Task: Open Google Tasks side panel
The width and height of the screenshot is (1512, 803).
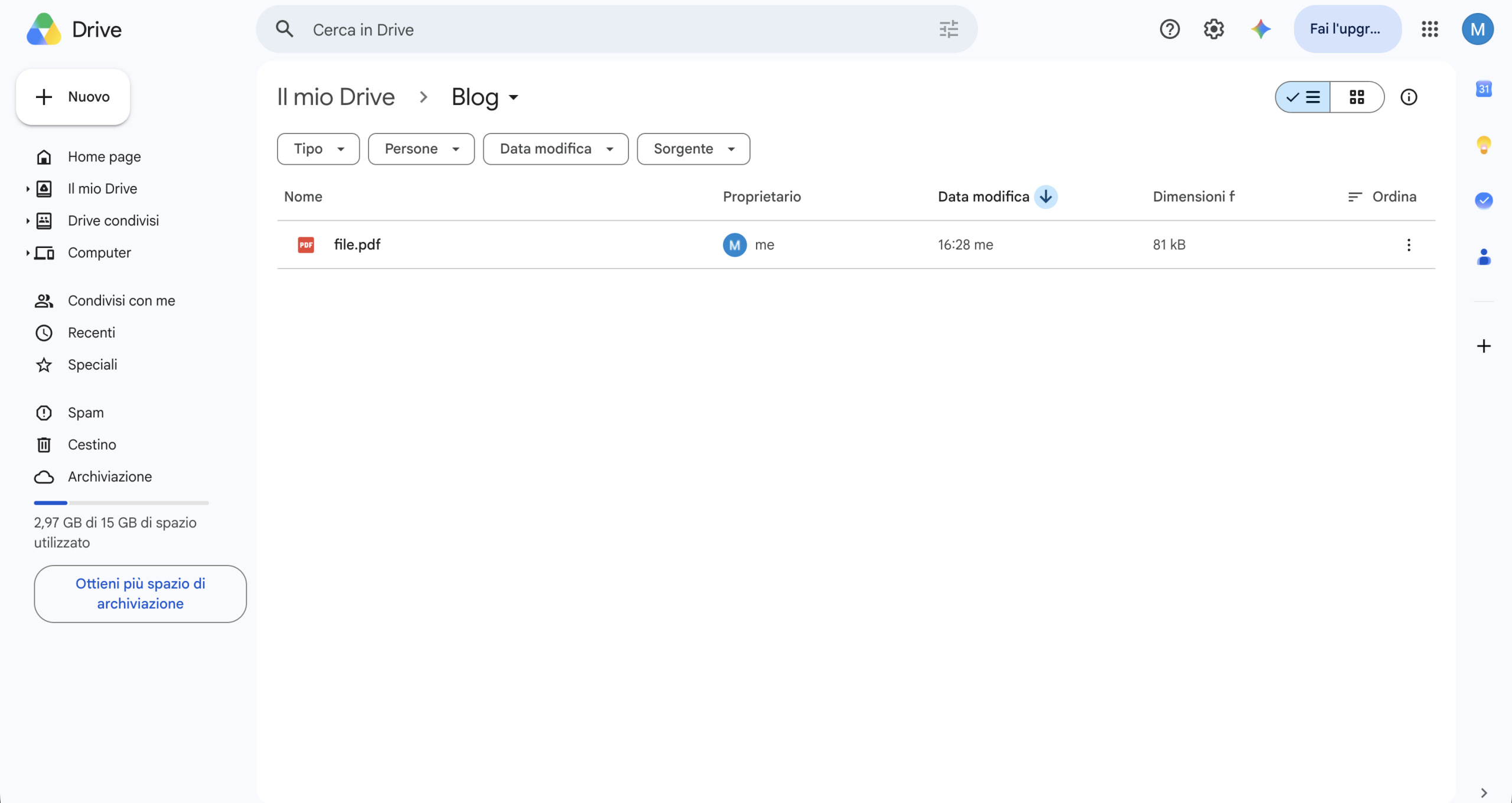Action: (x=1484, y=201)
